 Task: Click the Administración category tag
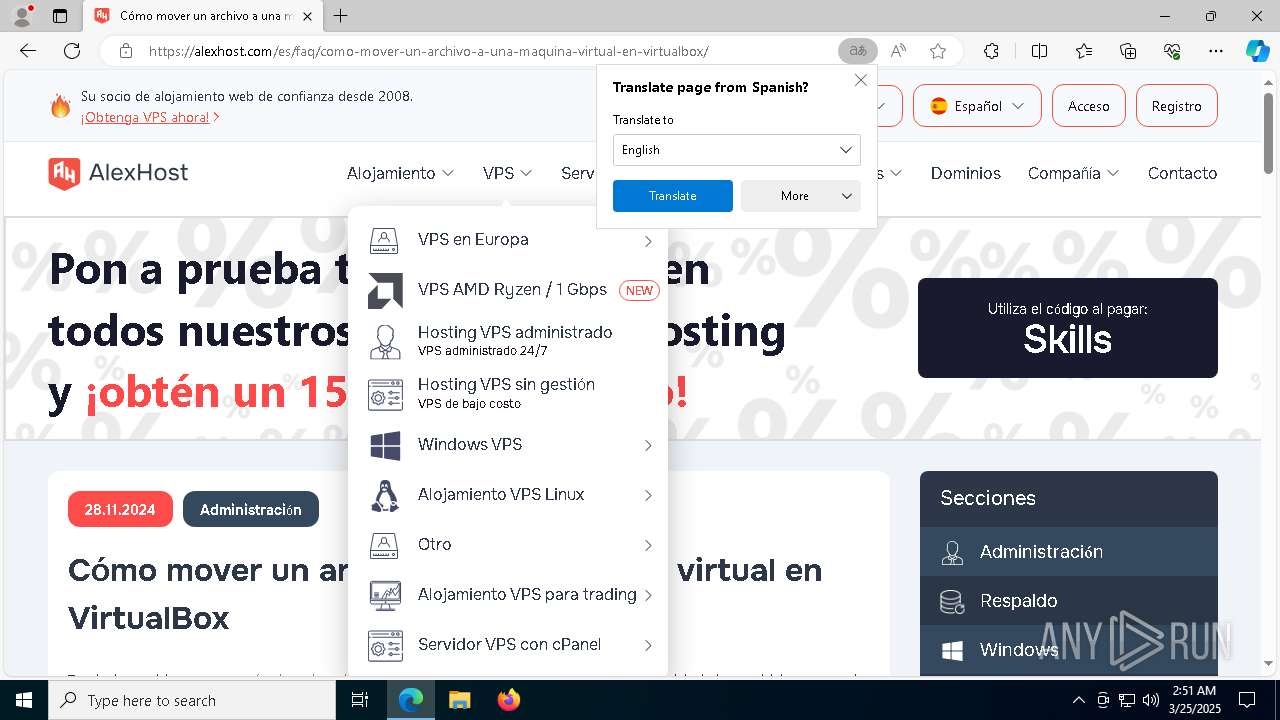pyautogui.click(x=251, y=509)
